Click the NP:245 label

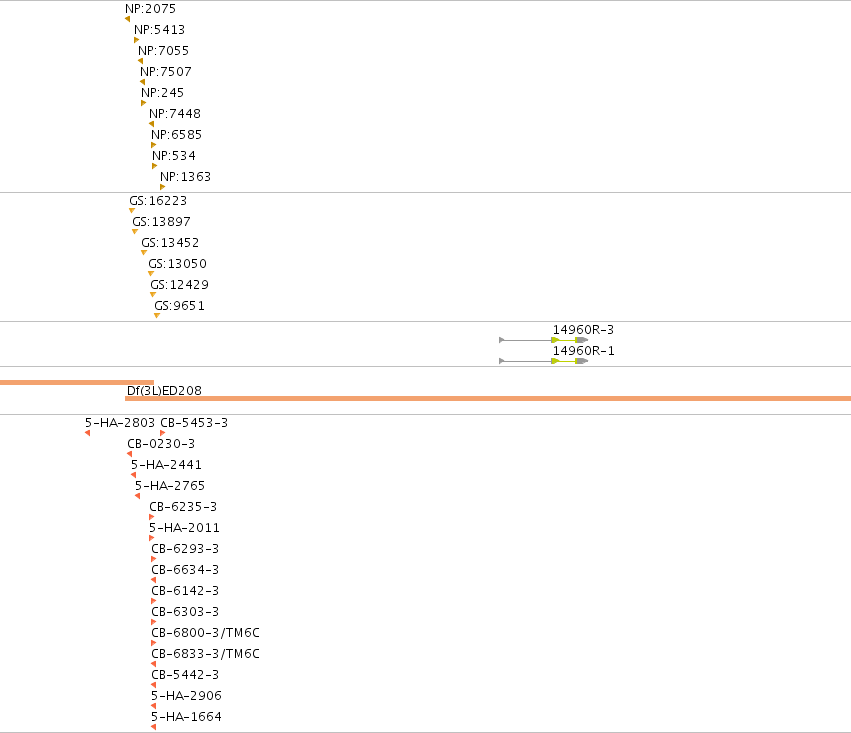click(x=162, y=93)
